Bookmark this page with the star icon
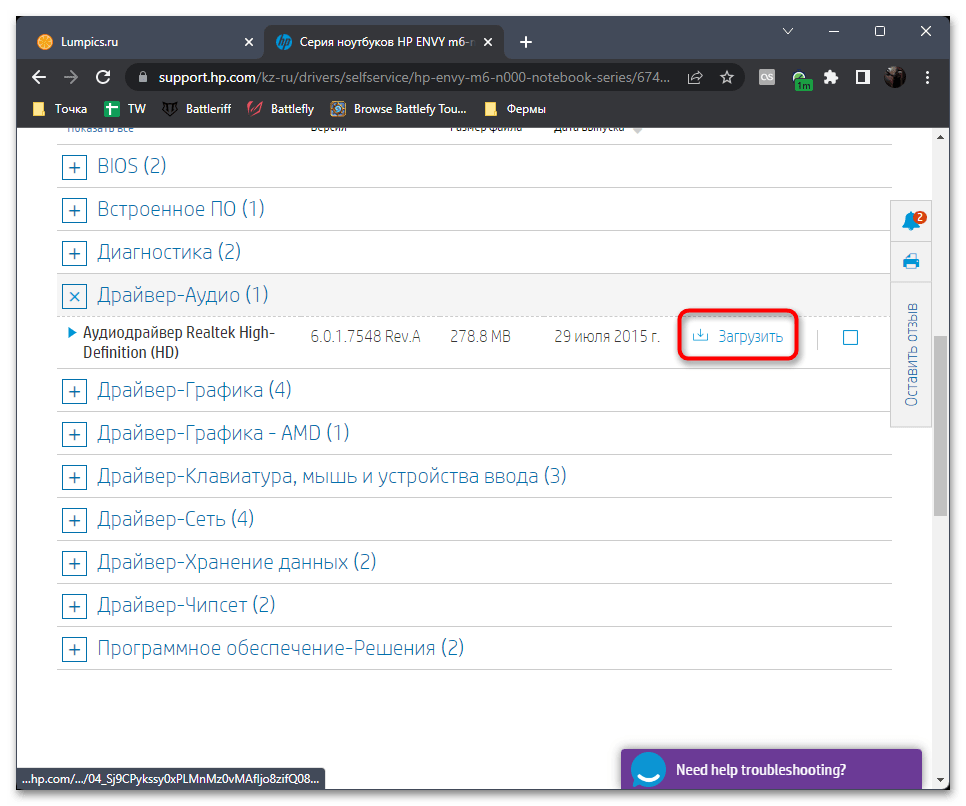The image size is (966, 806). coord(727,77)
